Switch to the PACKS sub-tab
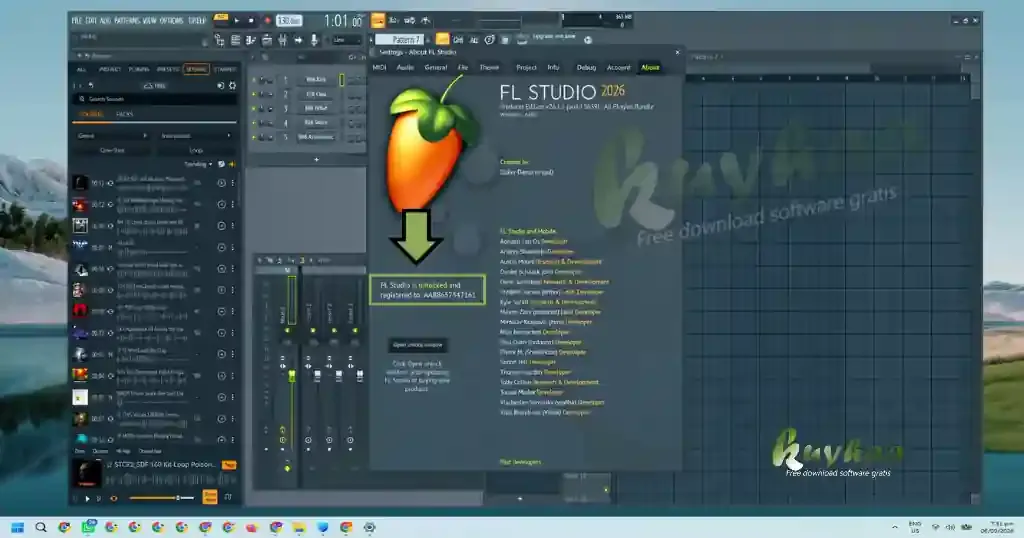The height and width of the screenshot is (538, 1024). 124,114
